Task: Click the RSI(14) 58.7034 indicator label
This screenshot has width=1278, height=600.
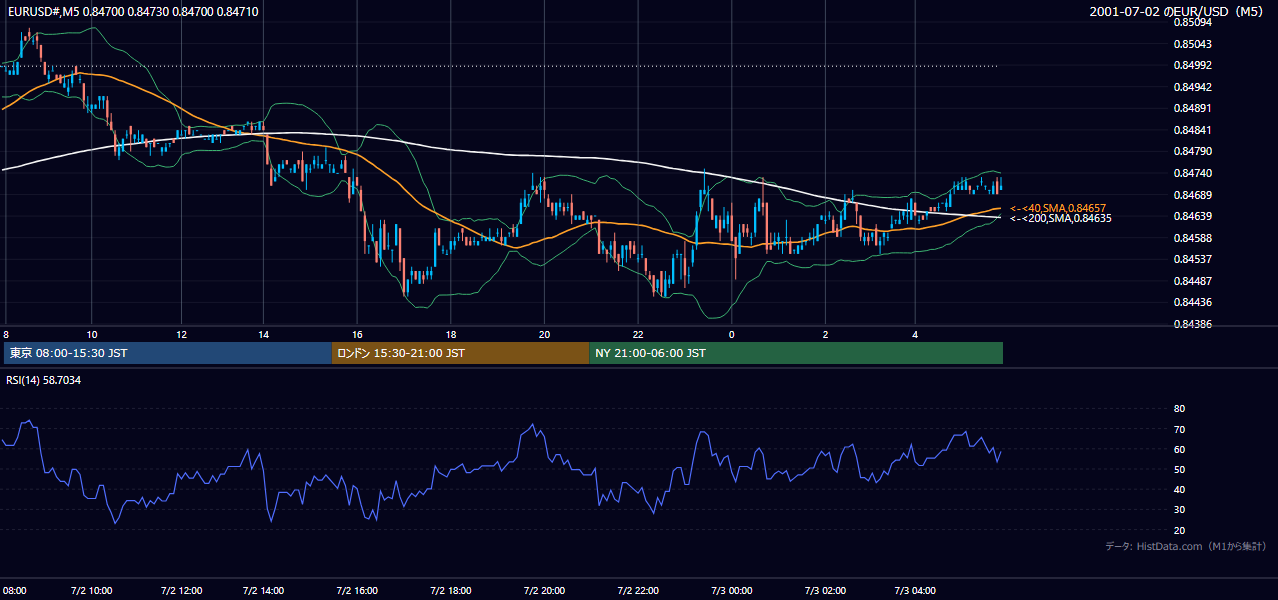Action: (44, 380)
